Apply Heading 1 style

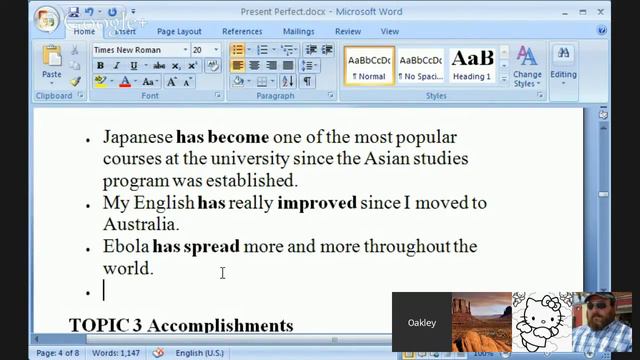tap(472, 66)
